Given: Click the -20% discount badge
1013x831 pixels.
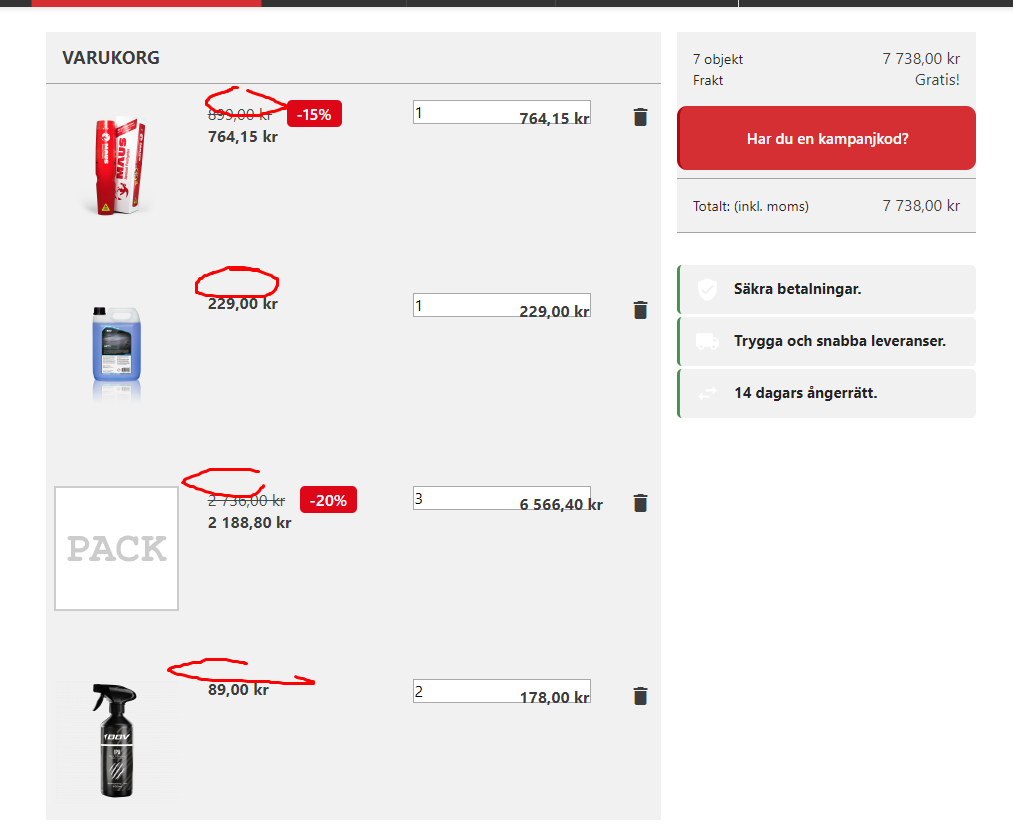Looking at the screenshot, I should [328, 500].
